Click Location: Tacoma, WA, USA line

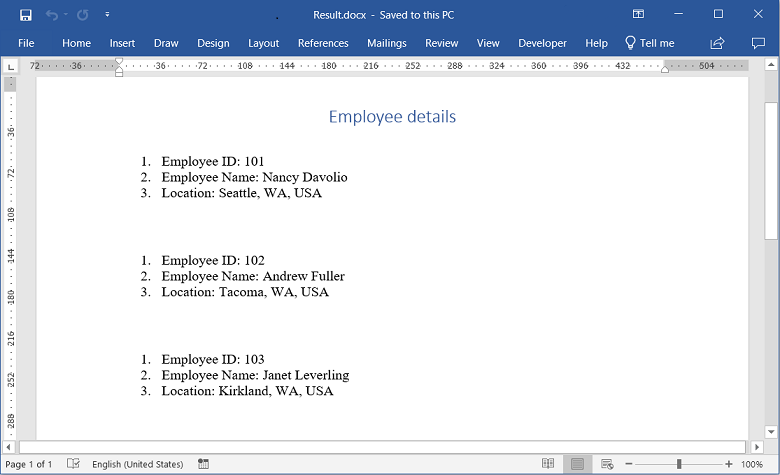tap(245, 292)
